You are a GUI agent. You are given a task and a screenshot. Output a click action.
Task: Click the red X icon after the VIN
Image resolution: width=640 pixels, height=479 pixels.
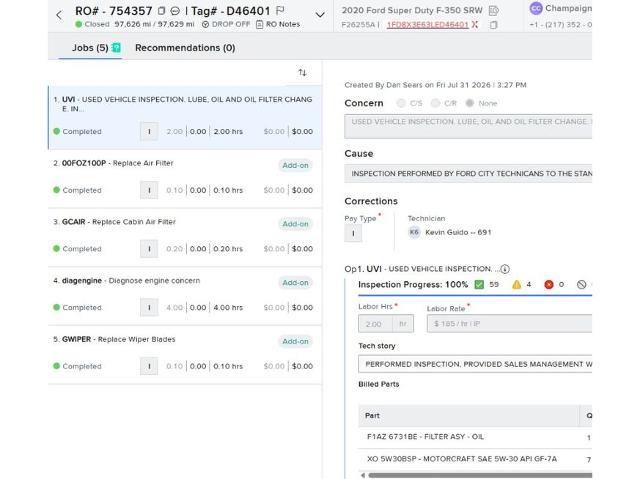475,25
